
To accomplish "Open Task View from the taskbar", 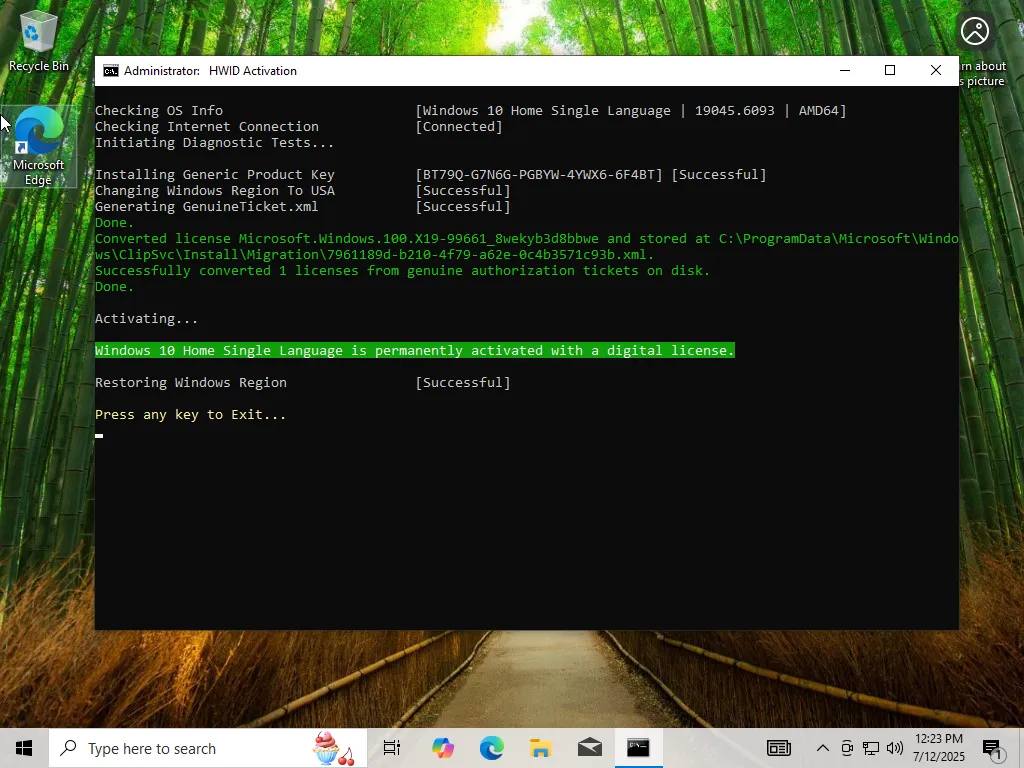I will (x=392, y=748).
